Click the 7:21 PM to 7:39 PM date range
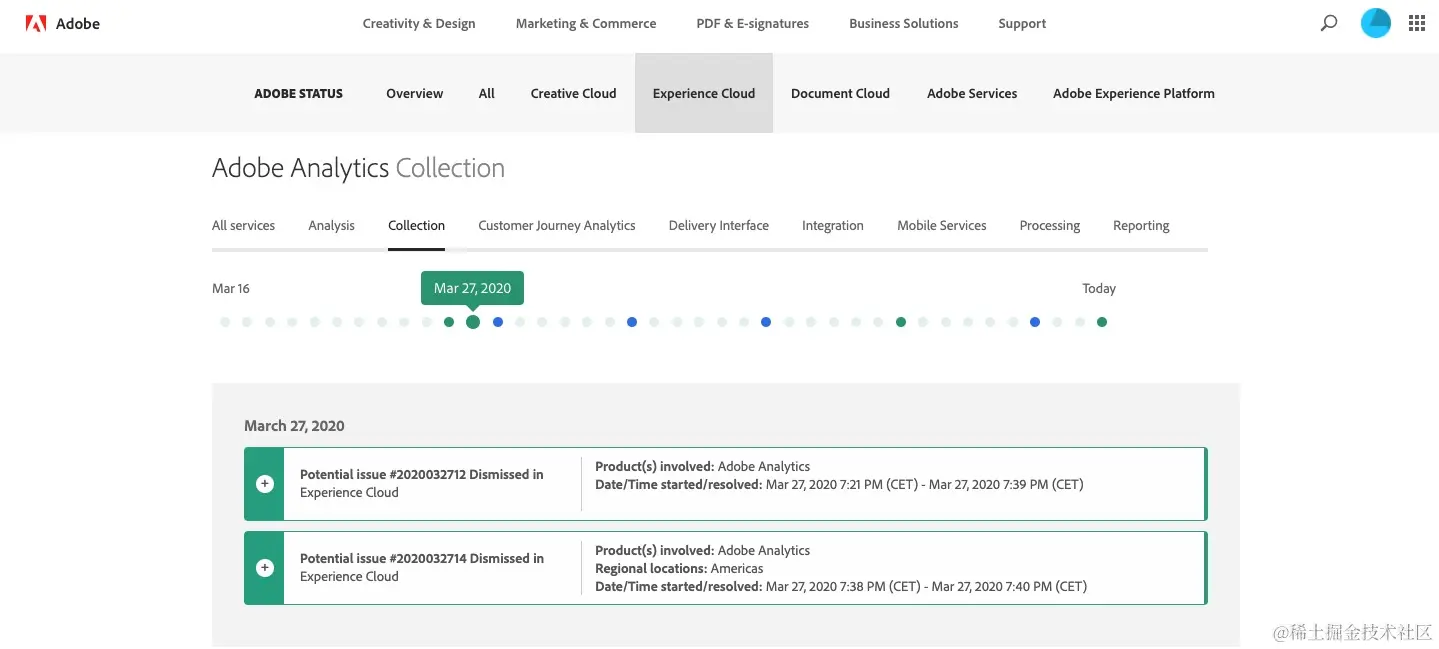The image size is (1439, 649). pyautogui.click(x=924, y=484)
